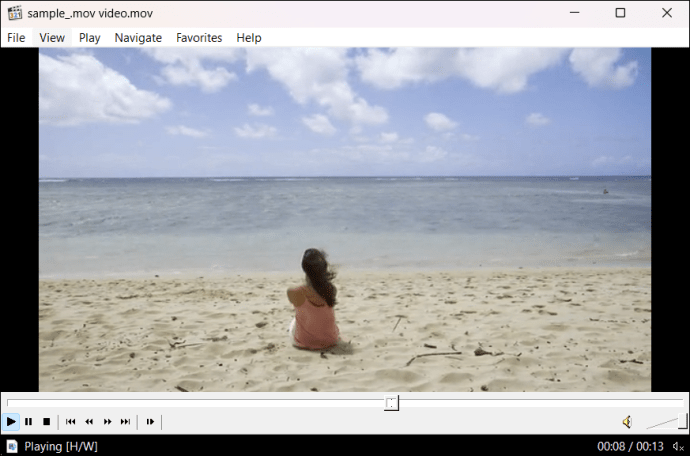Click the beach video frame

click(345, 220)
